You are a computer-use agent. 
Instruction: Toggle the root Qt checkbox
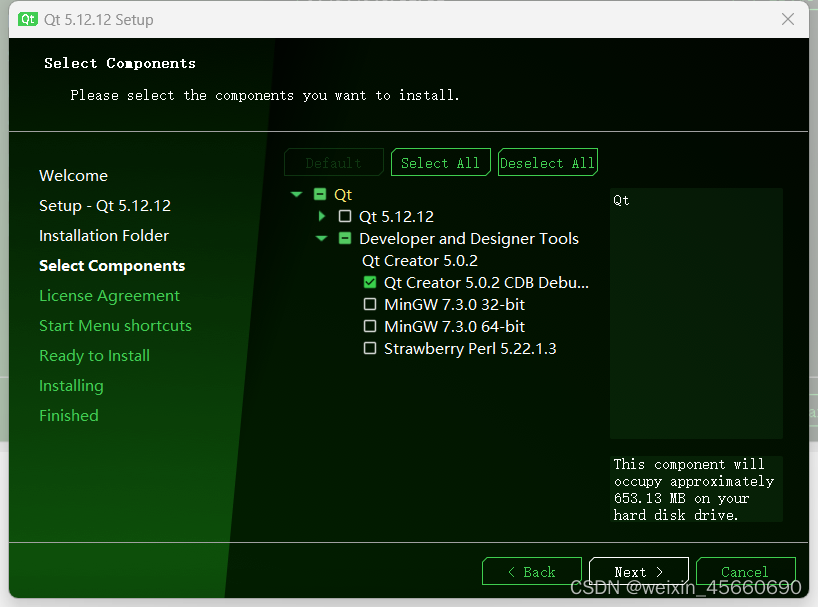click(x=320, y=194)
